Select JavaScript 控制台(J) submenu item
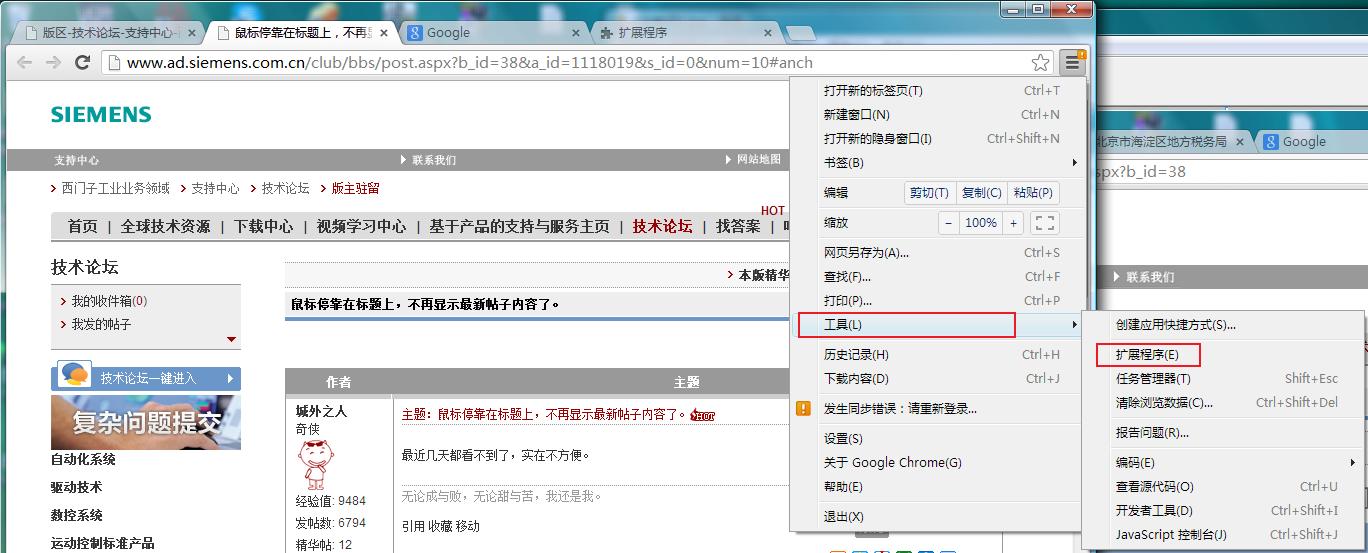The image size is (1368, 553). click(1224, 534)
